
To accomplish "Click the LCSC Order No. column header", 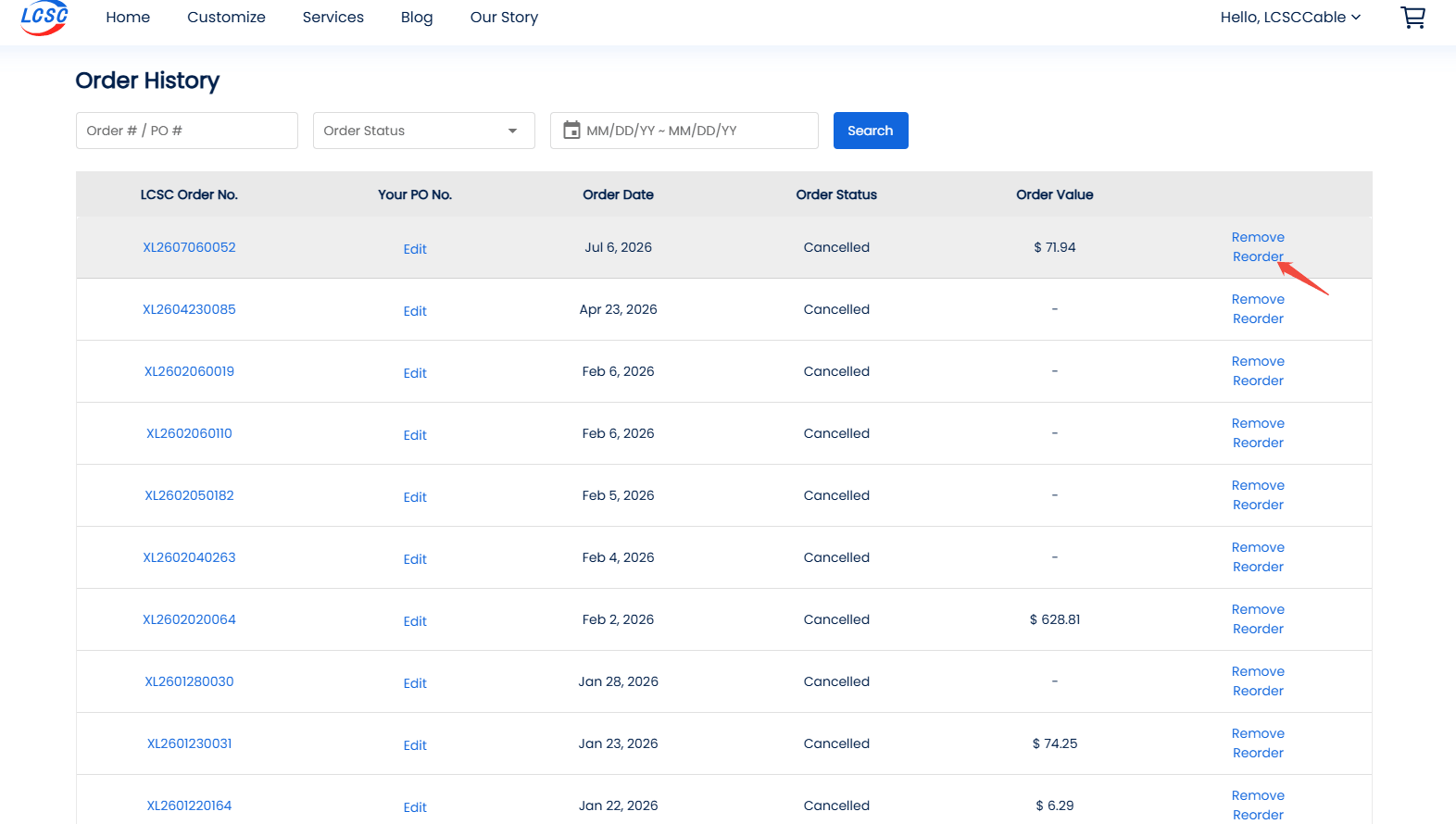I will point(189,194).
